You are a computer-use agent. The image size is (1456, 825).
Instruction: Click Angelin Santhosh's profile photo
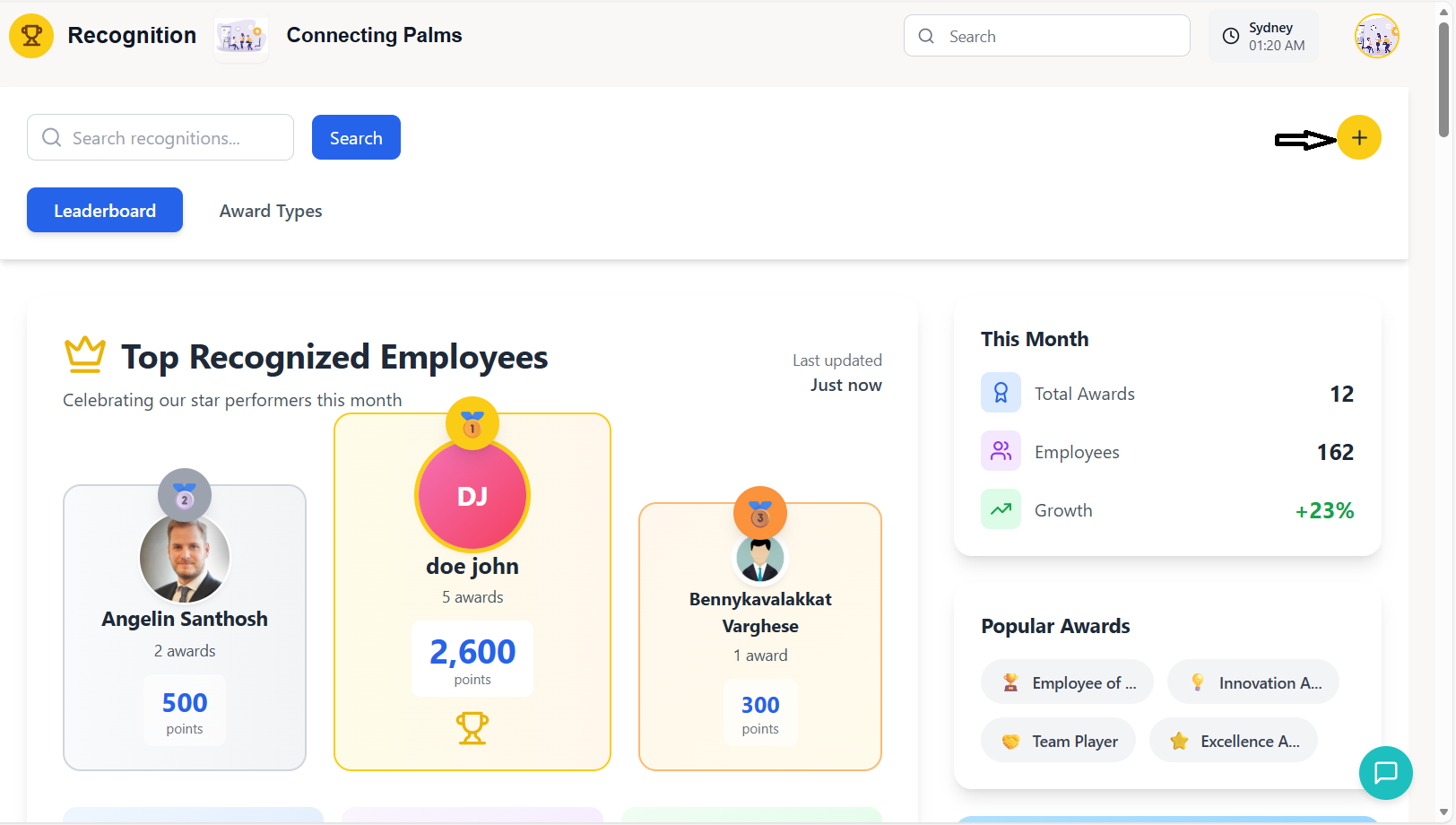185,558
